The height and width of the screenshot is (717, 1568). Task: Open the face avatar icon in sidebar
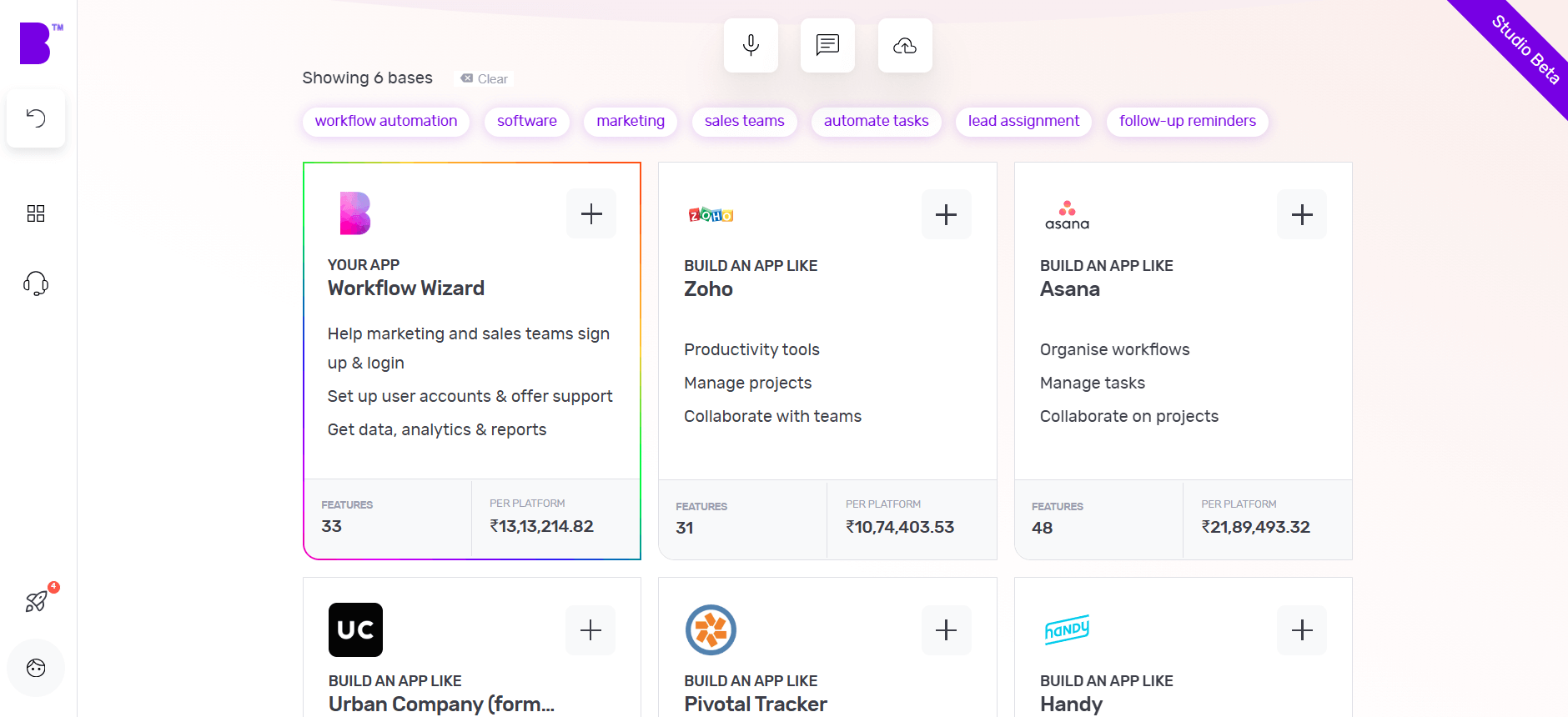36,668
